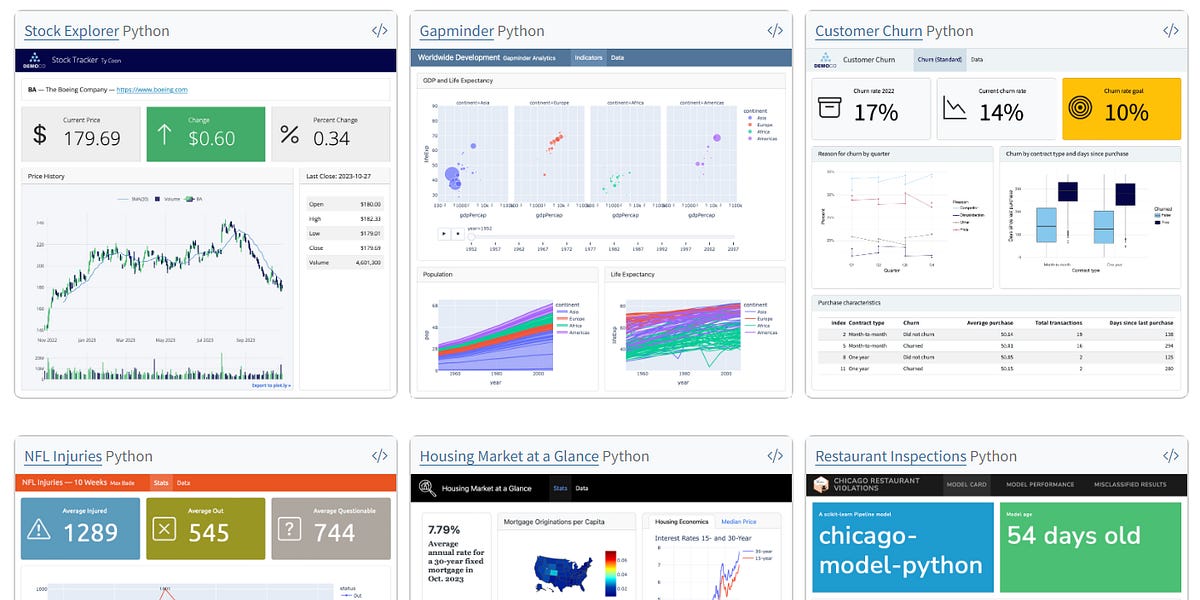Click the green 54 days old card
The height and width of the screenshot is (600, 1200).
(x=1090, y=547)
